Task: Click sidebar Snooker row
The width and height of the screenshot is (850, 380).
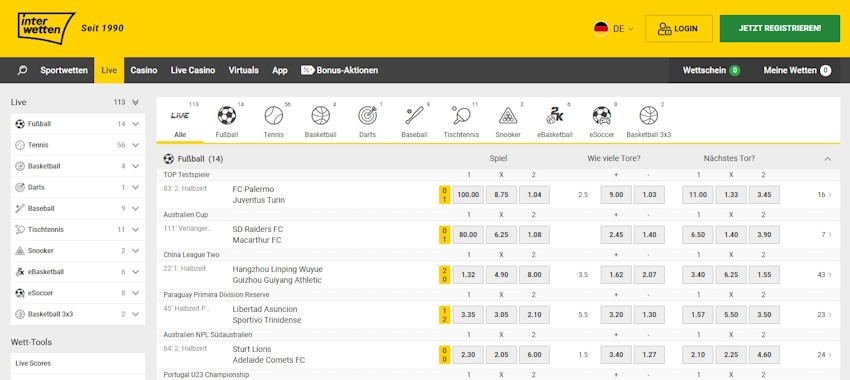Action: pos(78,250)
